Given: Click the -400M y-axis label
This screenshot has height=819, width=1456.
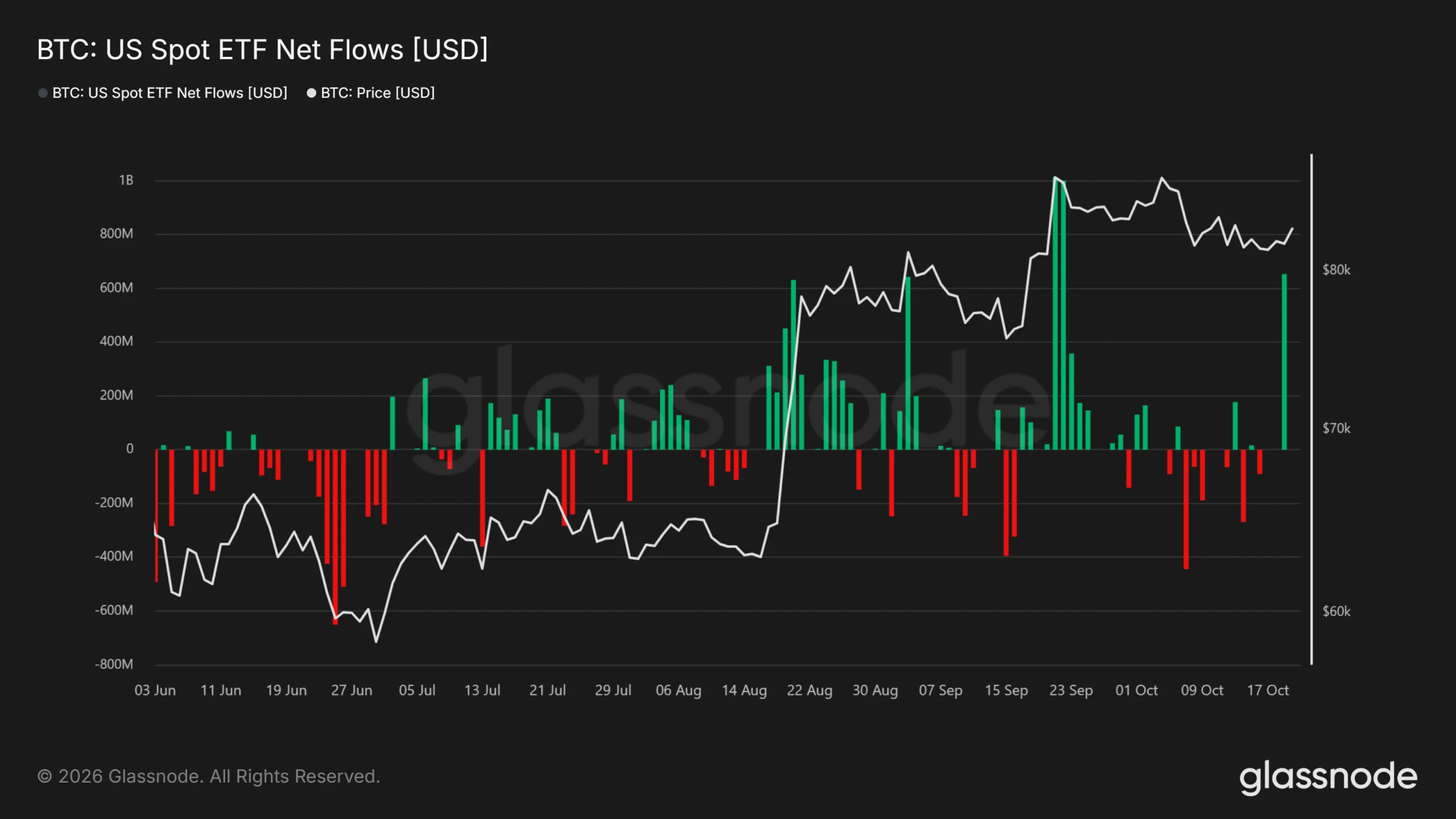Looking at the screenshot, I should [x=114, y=556].
